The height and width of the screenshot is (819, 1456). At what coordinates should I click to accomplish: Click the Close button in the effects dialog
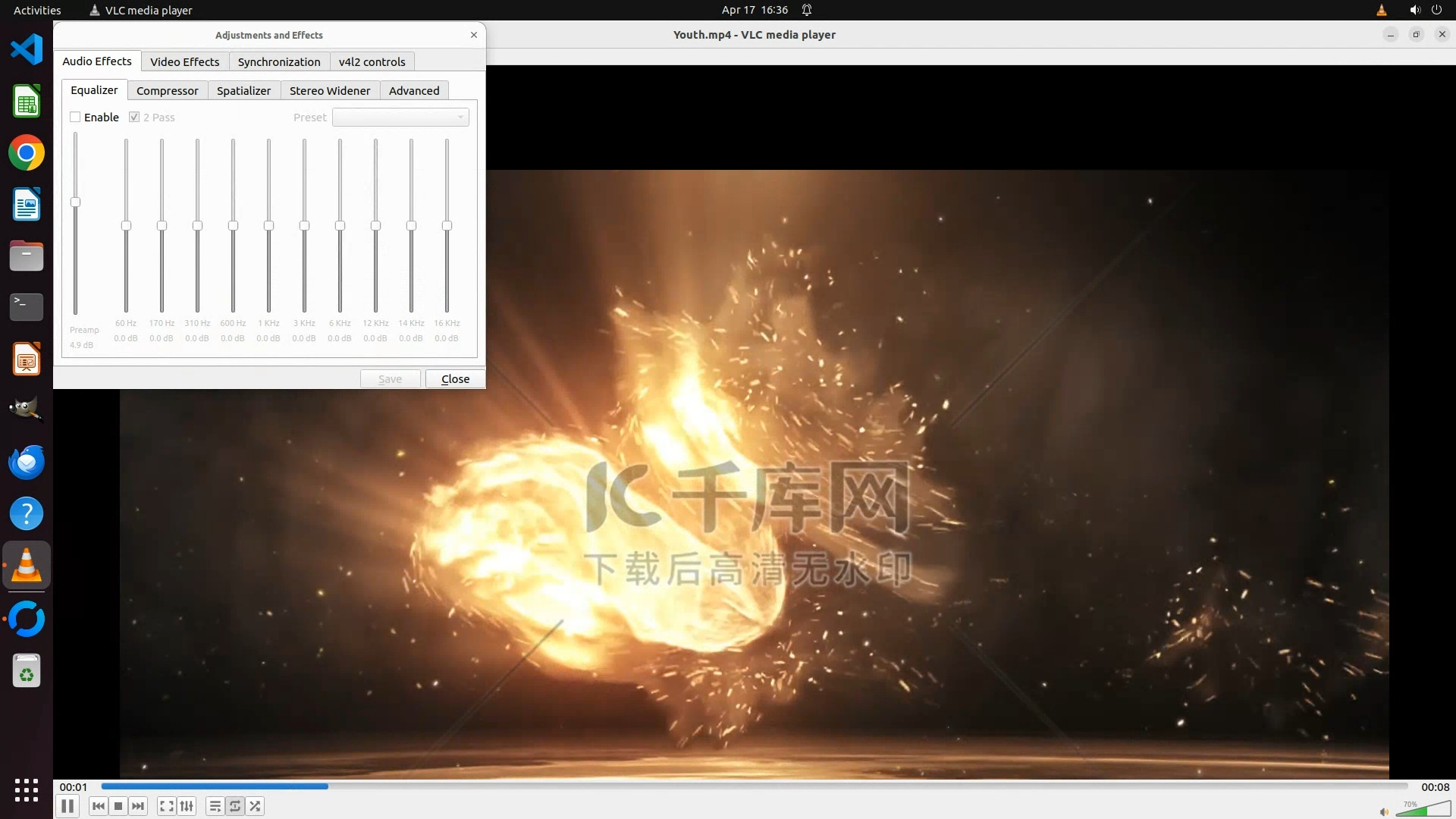tap(455, 378)
